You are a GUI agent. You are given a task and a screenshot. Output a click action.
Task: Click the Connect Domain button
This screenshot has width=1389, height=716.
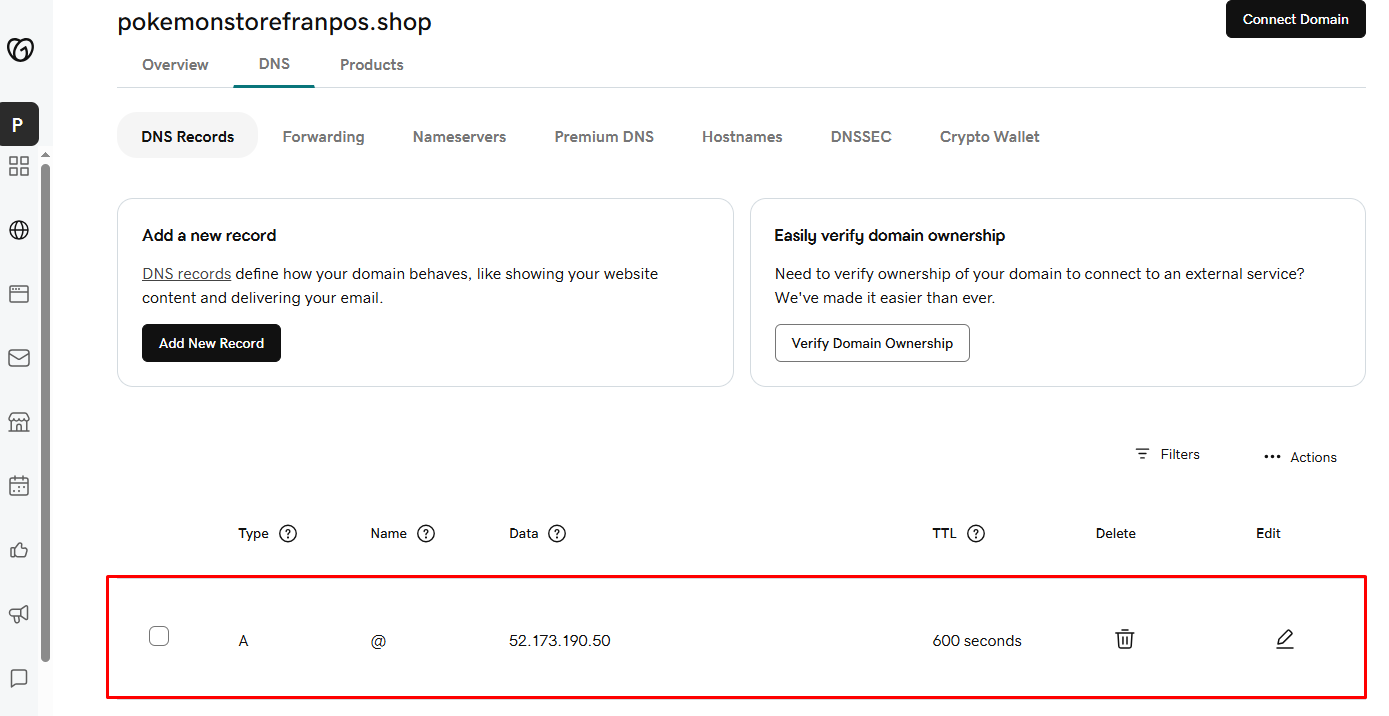(x=1296, y=19)
